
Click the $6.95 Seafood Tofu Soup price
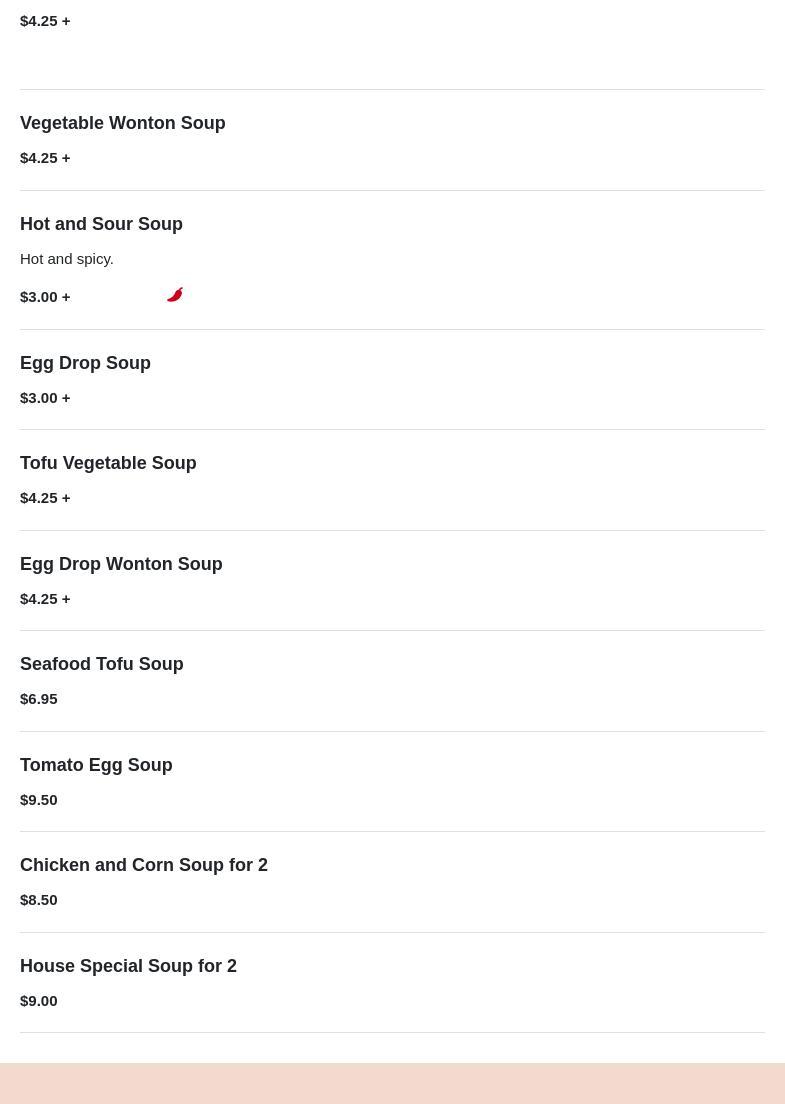pos(39,699)
